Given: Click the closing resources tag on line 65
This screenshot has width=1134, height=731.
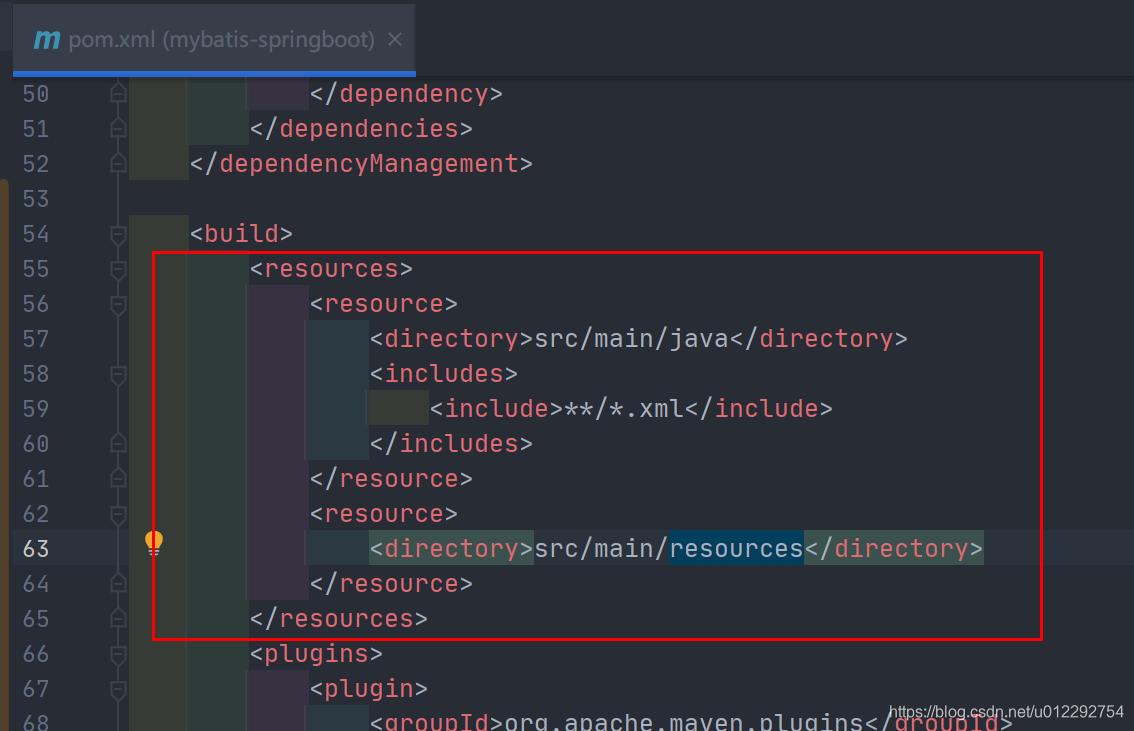Looking at the screenshot, I should point(338,619).
